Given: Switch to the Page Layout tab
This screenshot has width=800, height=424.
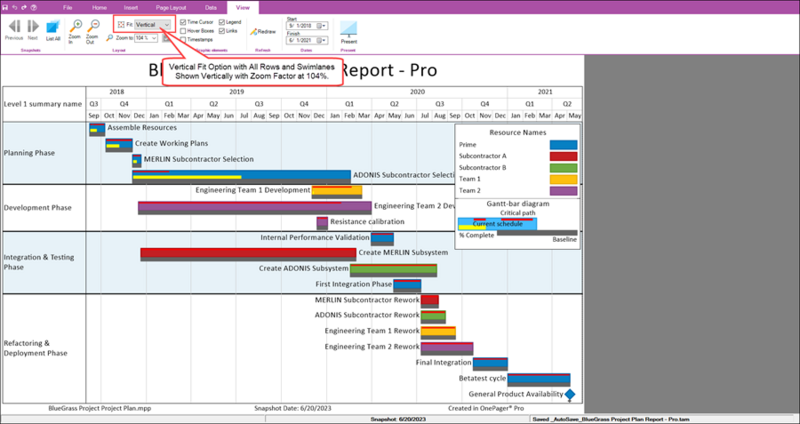Looking at the screenshot, I should click(173, 8).
